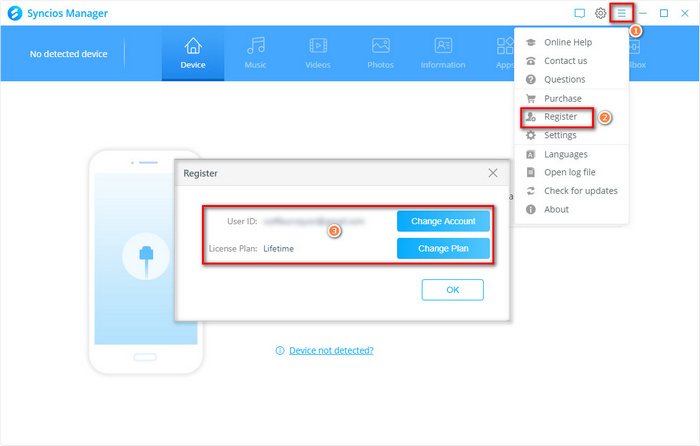Switch to the Device tab

(193, 53)
